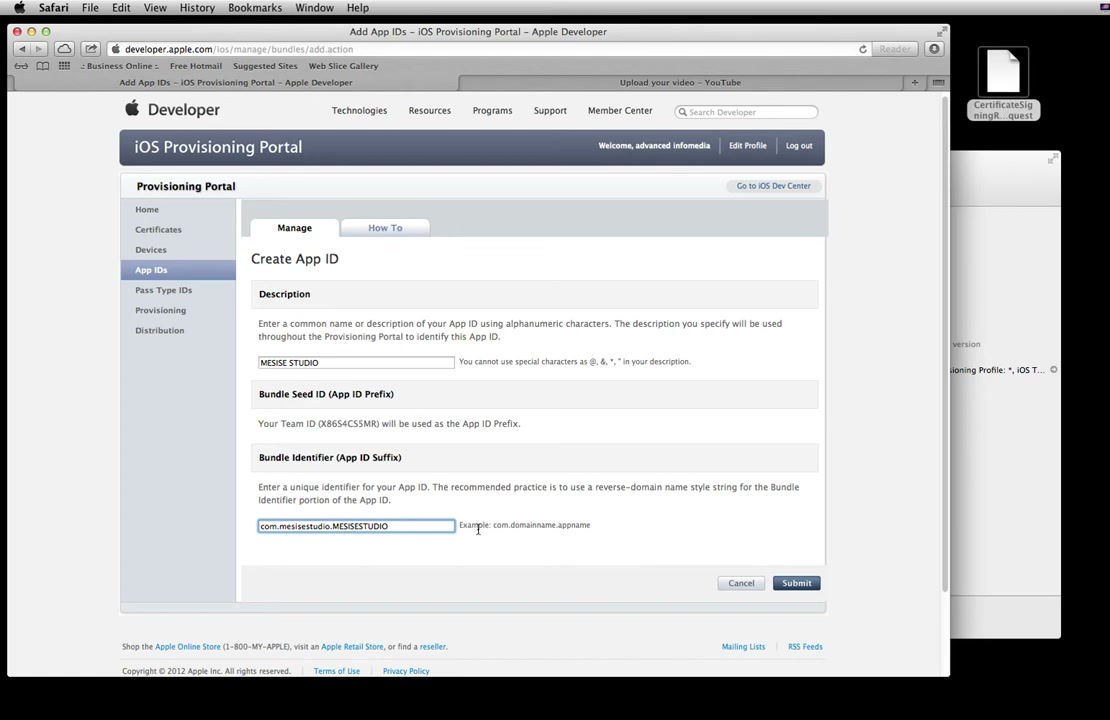Screen dimensions: 1110x720
Task: Open Member Center link
Action: [x=620, y=111]
